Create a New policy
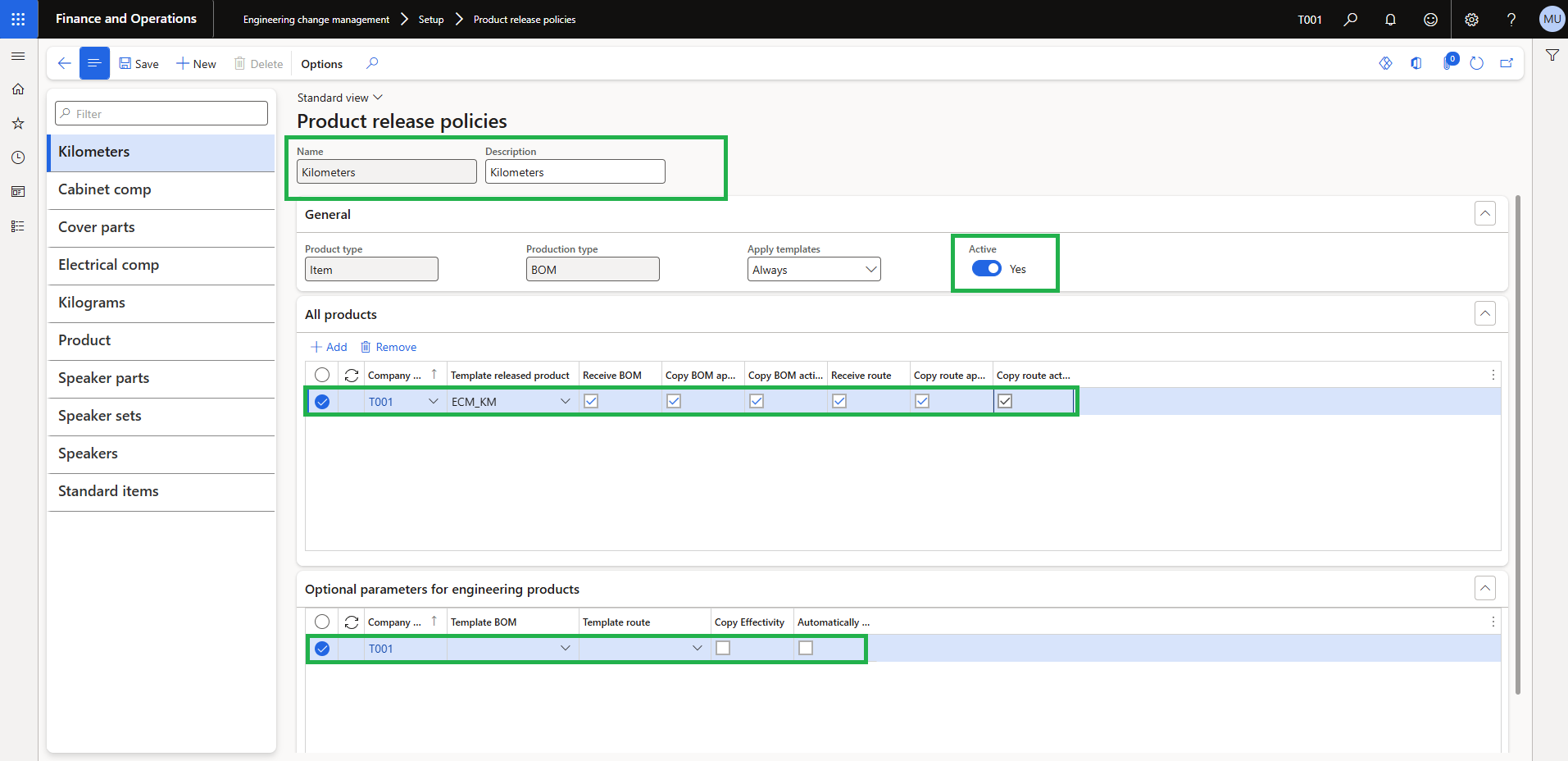Screen dimensions: 1568x761 click(196, 63)
